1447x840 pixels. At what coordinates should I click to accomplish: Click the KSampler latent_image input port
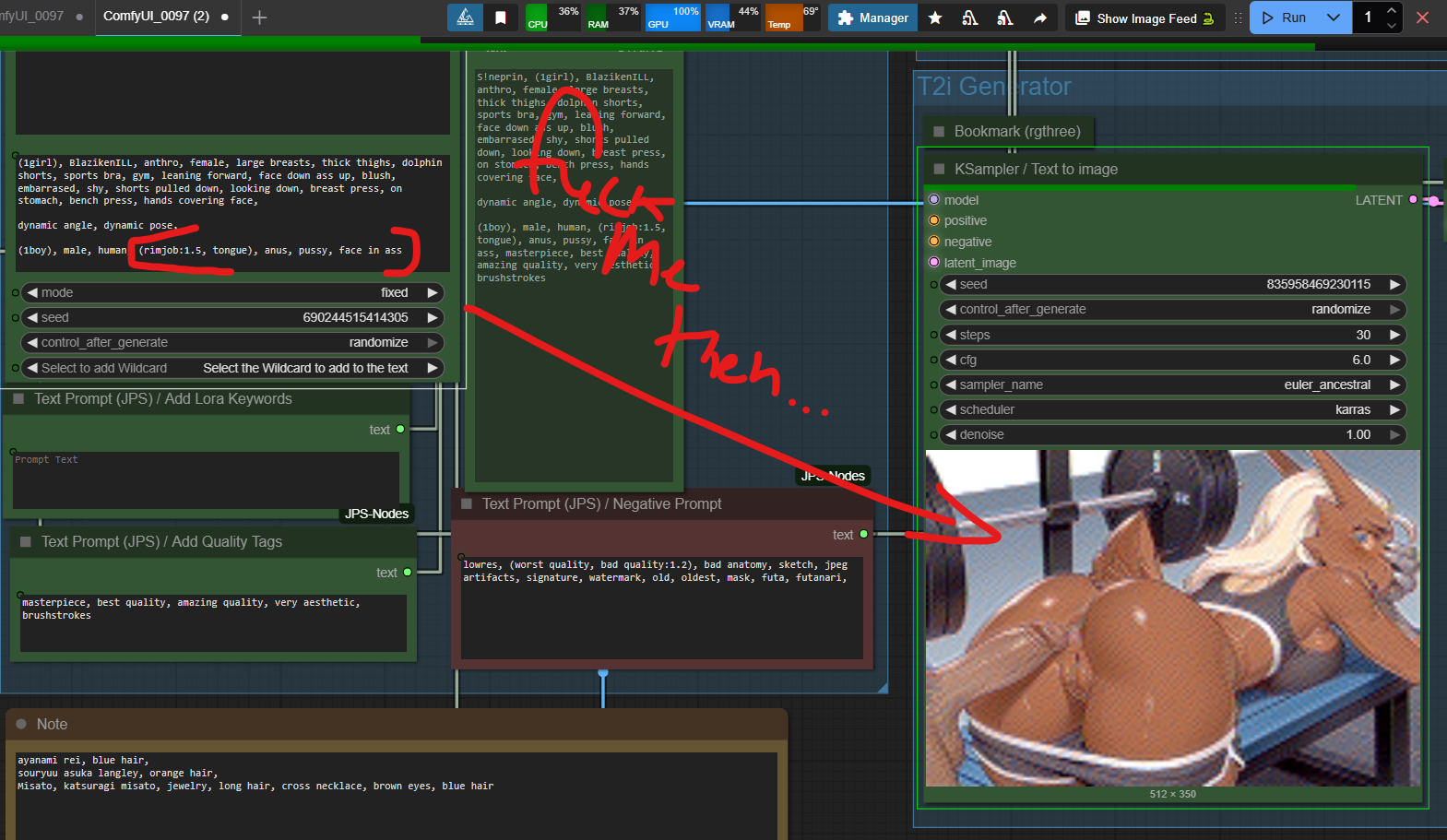coord(934,263)
